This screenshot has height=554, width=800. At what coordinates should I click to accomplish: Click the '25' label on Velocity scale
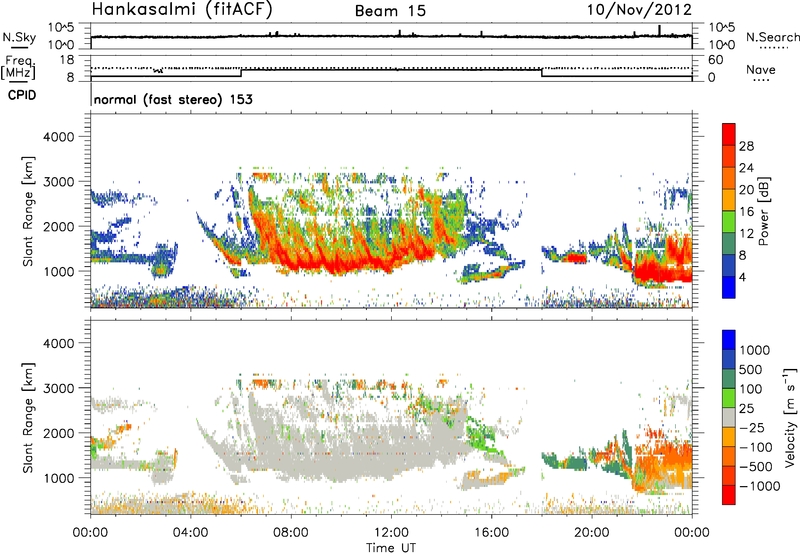point(746,408)
